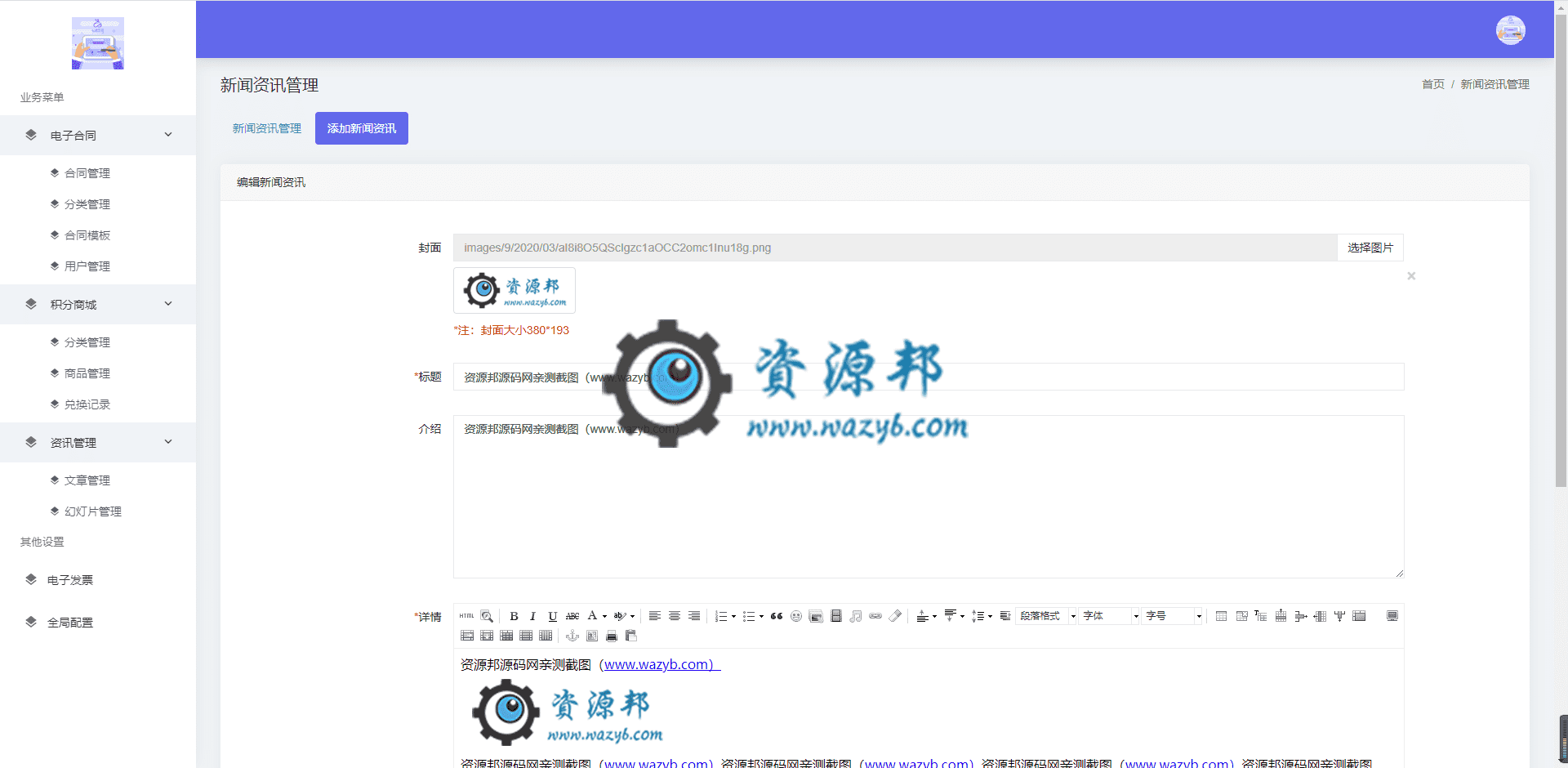
Task: Open ordered list style dropdown
Action: [733, 616]
